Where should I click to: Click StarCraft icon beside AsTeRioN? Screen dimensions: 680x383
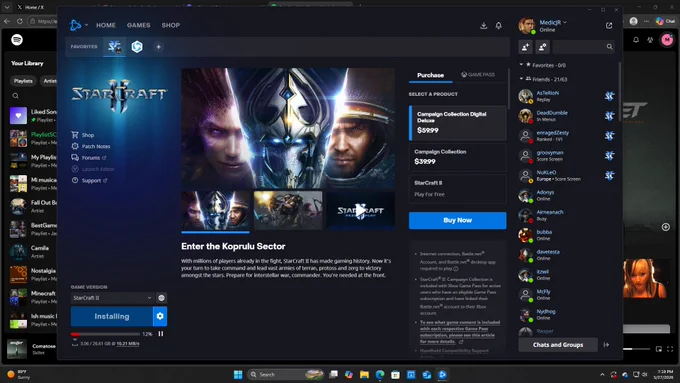click(x=609, y=96)
